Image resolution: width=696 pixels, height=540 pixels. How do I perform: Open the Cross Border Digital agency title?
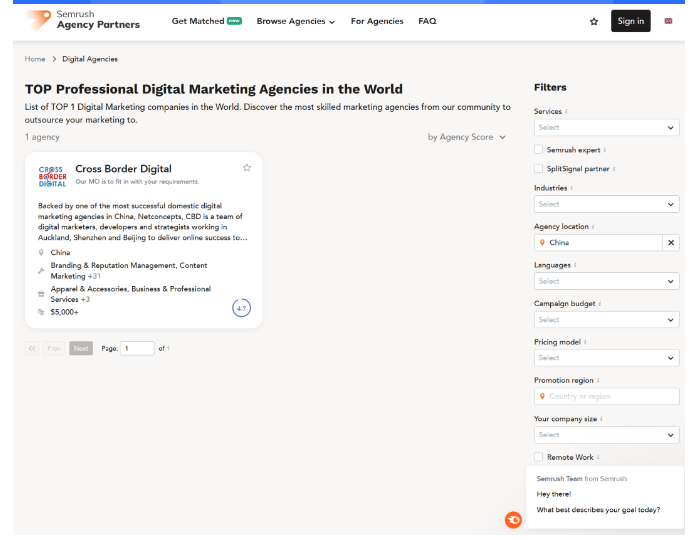(x=123, y=169)
